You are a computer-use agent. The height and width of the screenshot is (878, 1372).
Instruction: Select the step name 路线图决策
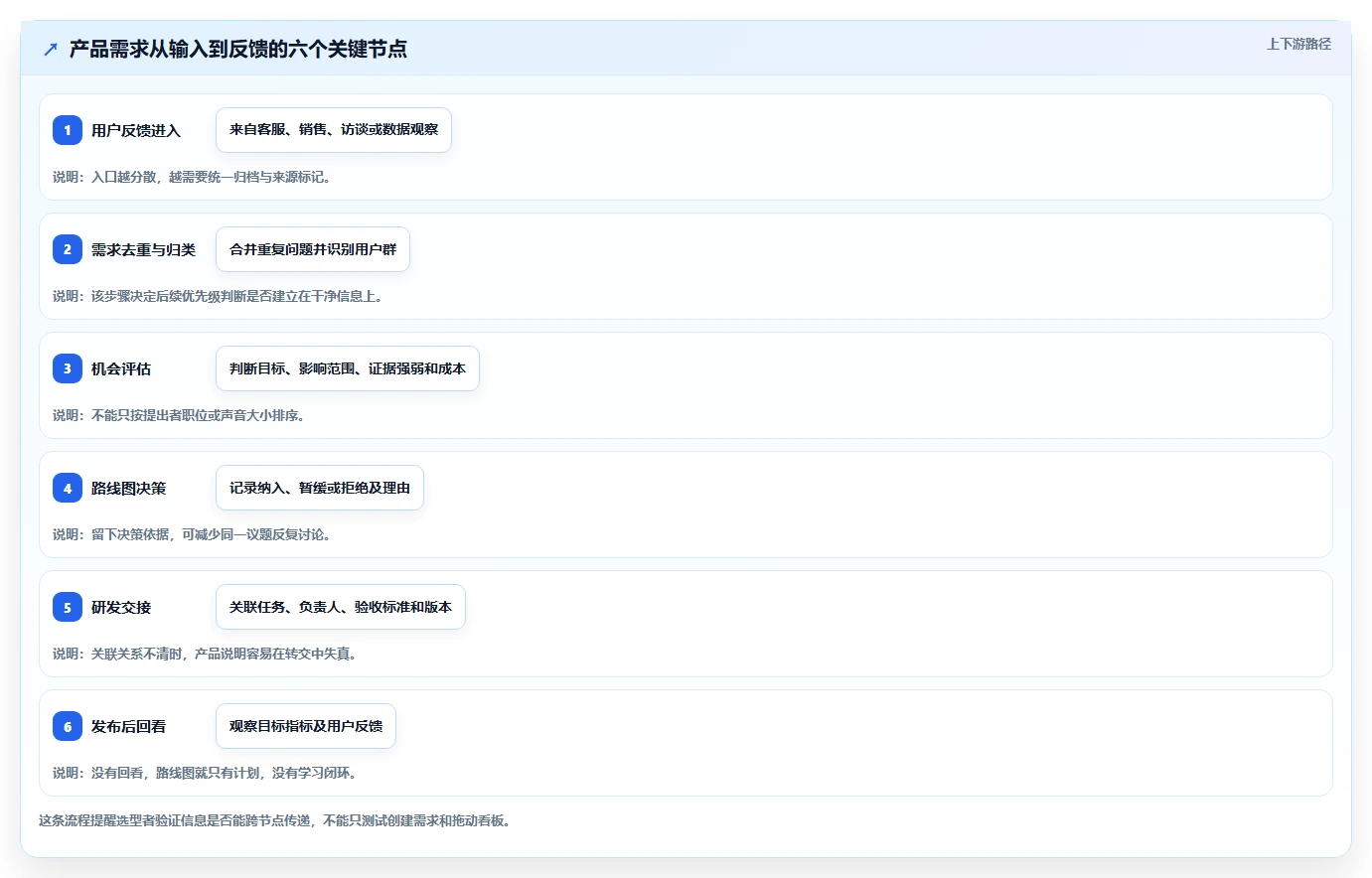129,488
